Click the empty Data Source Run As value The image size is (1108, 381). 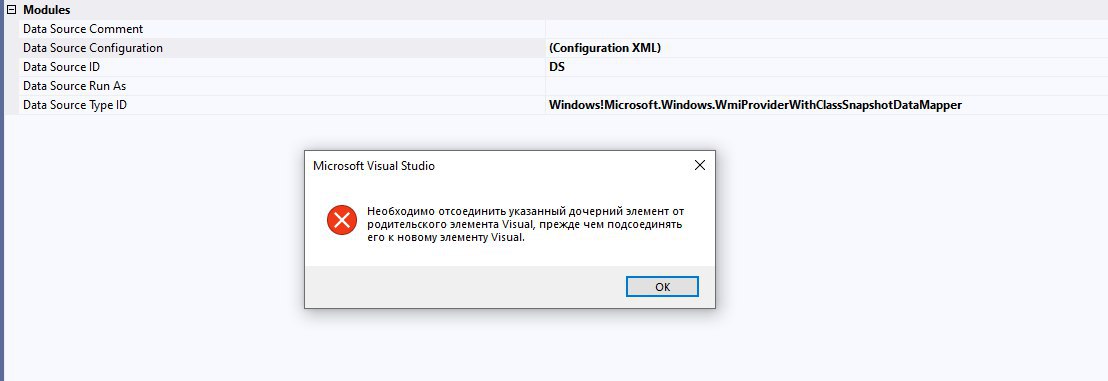click(827, 86)
